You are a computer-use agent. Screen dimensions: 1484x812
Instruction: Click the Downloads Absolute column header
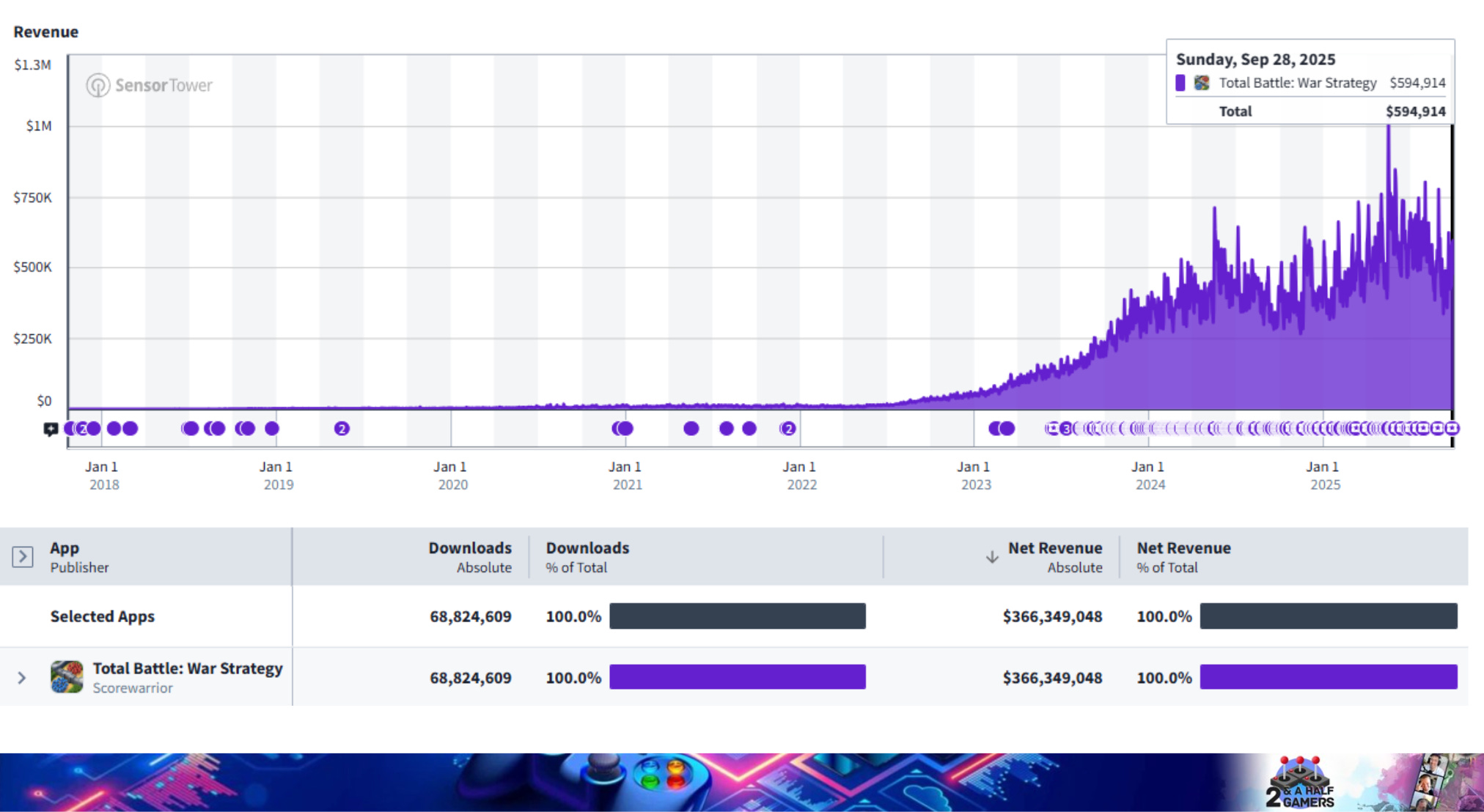coord(470,556)
